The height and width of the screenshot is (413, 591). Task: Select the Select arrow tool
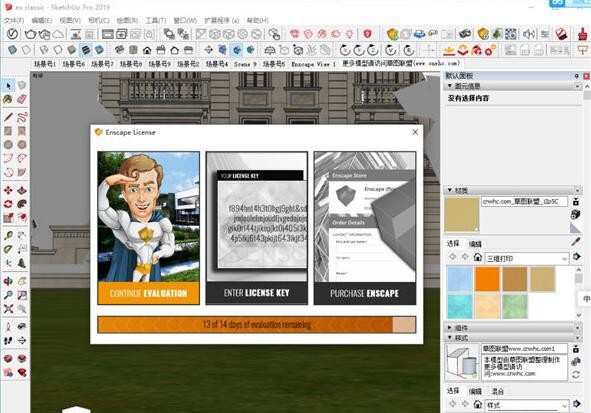click(x=8, y=86)
